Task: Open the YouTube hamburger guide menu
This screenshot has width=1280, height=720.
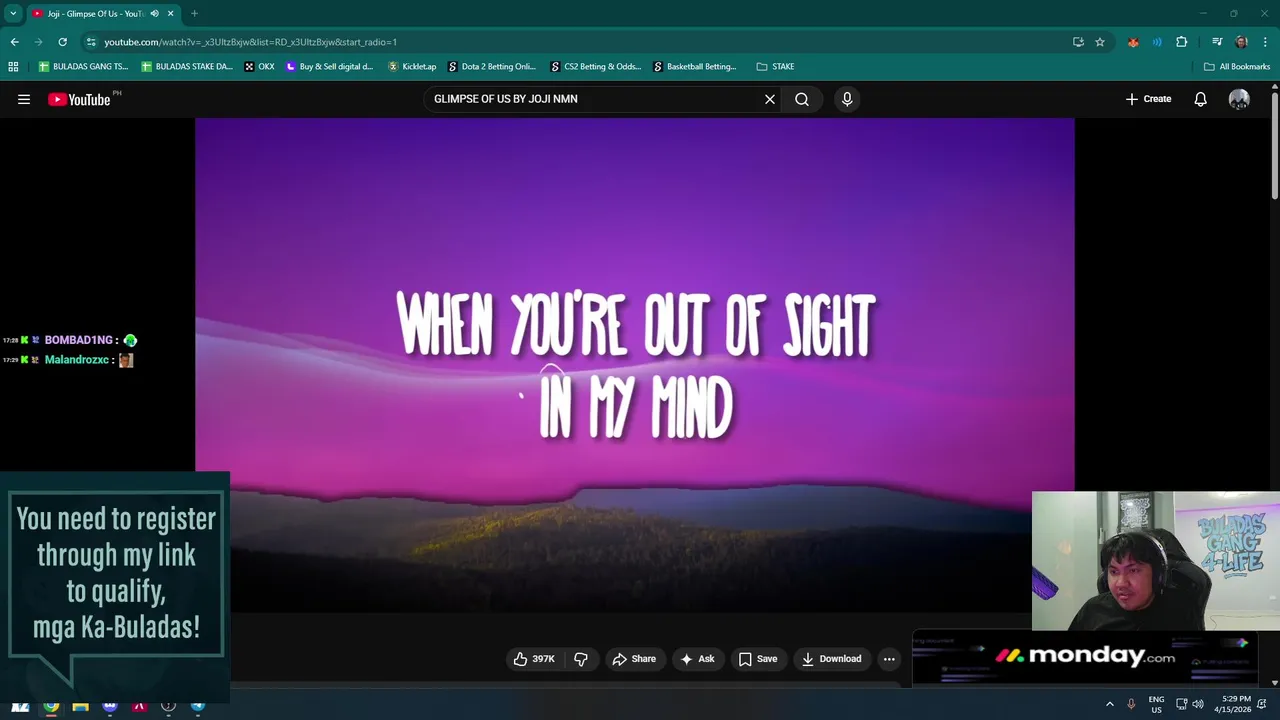Action: point(24,99)
